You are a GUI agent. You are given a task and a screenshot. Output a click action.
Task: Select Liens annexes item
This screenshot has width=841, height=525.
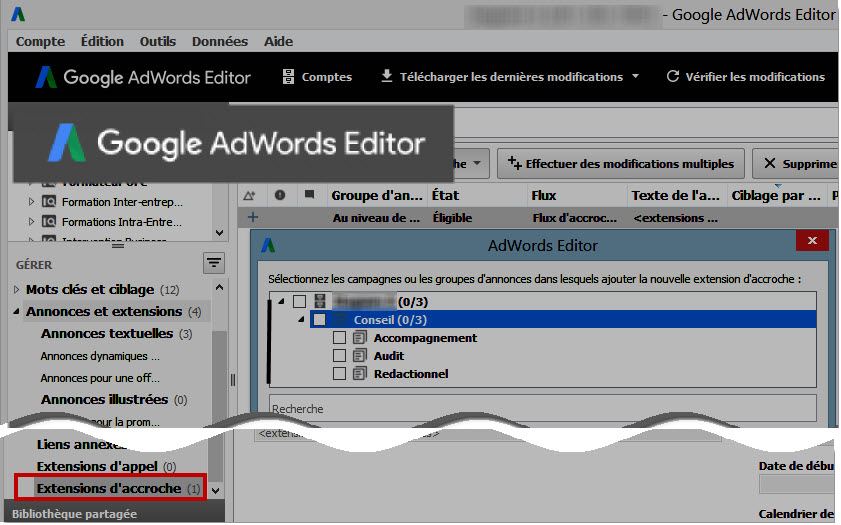[80, 445]
